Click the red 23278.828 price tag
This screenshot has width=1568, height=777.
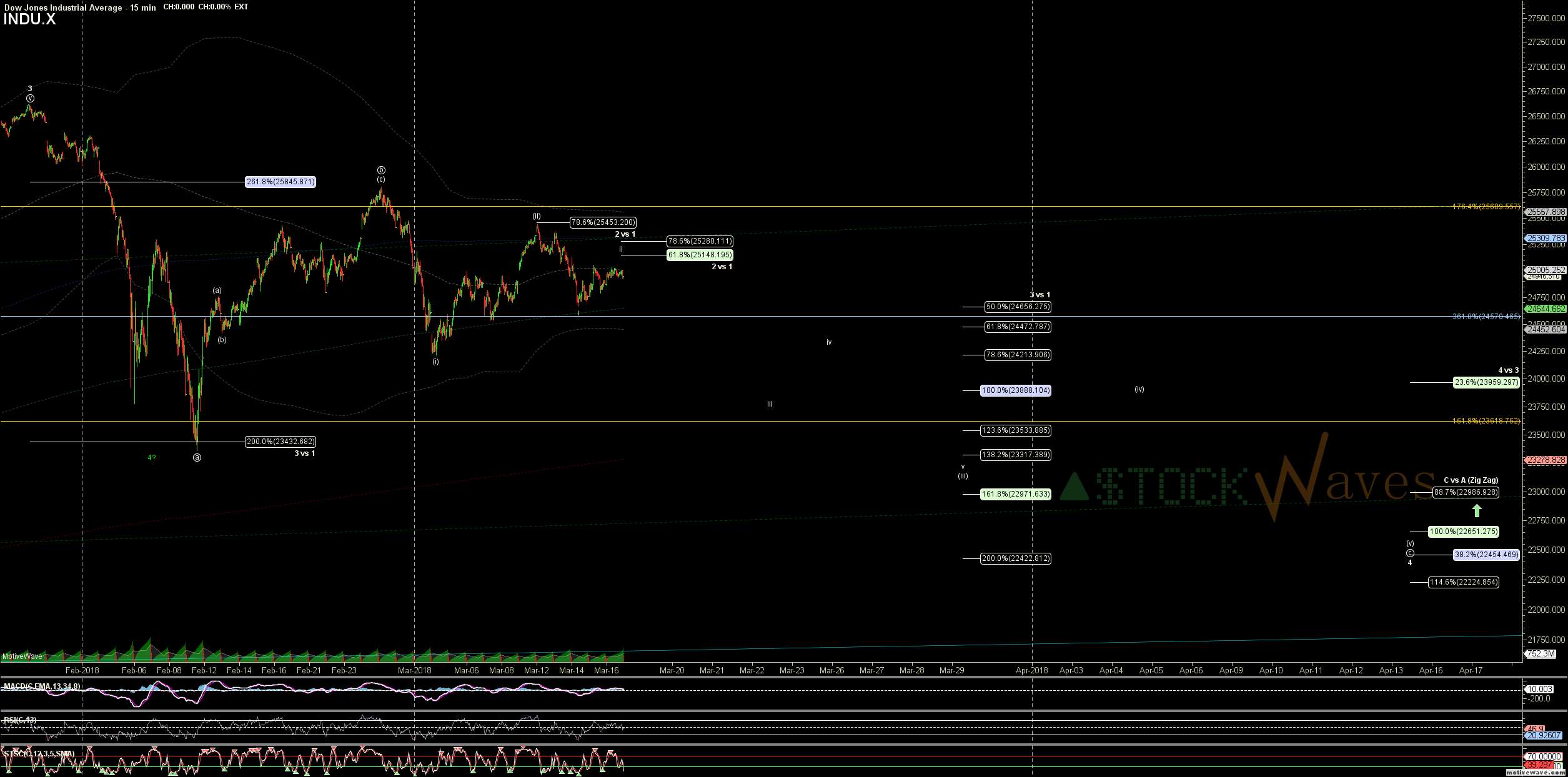click(x=1546, y=460)
